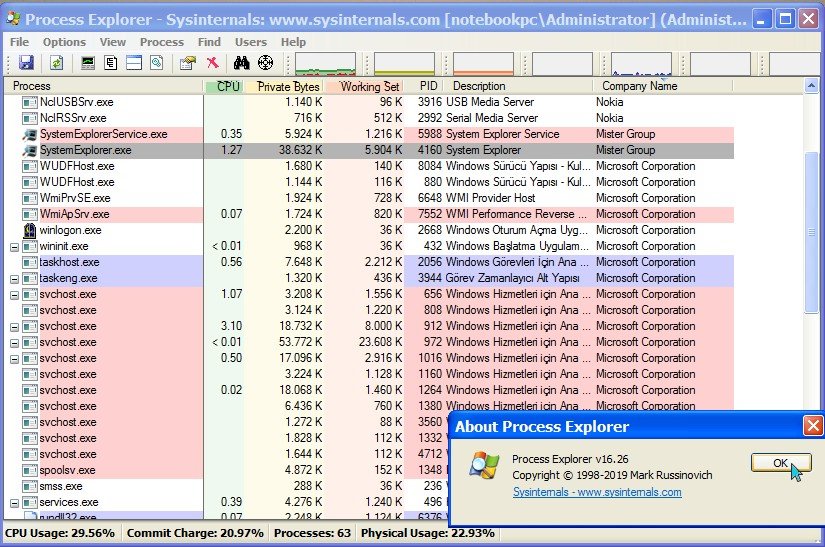This screenshot has width=825, height=547.
Task: Click the binoculars Find Handle icon
Action: [242, 63]
